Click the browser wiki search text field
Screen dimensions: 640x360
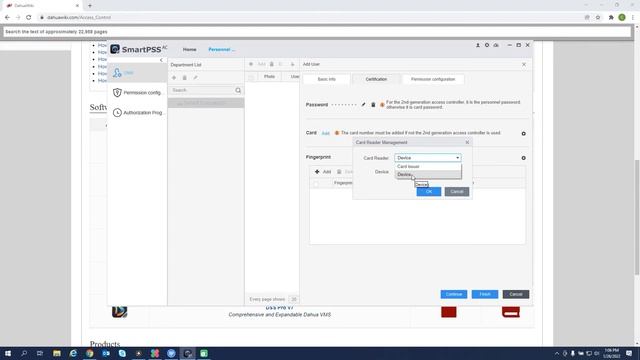click(317, 32)
